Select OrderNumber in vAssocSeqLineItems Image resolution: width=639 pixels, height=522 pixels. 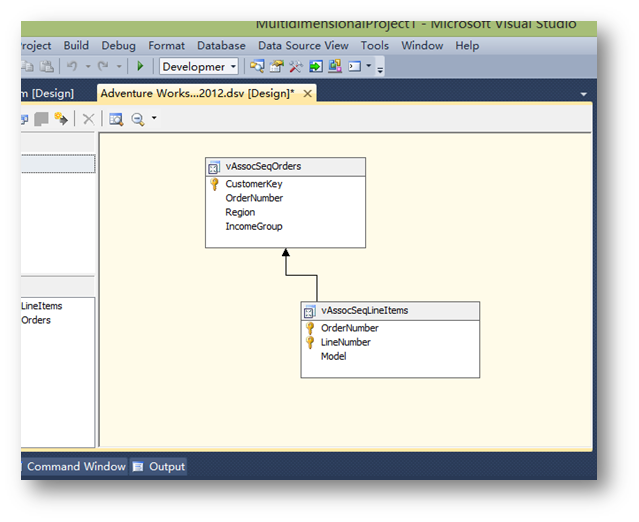click(350, 328)
